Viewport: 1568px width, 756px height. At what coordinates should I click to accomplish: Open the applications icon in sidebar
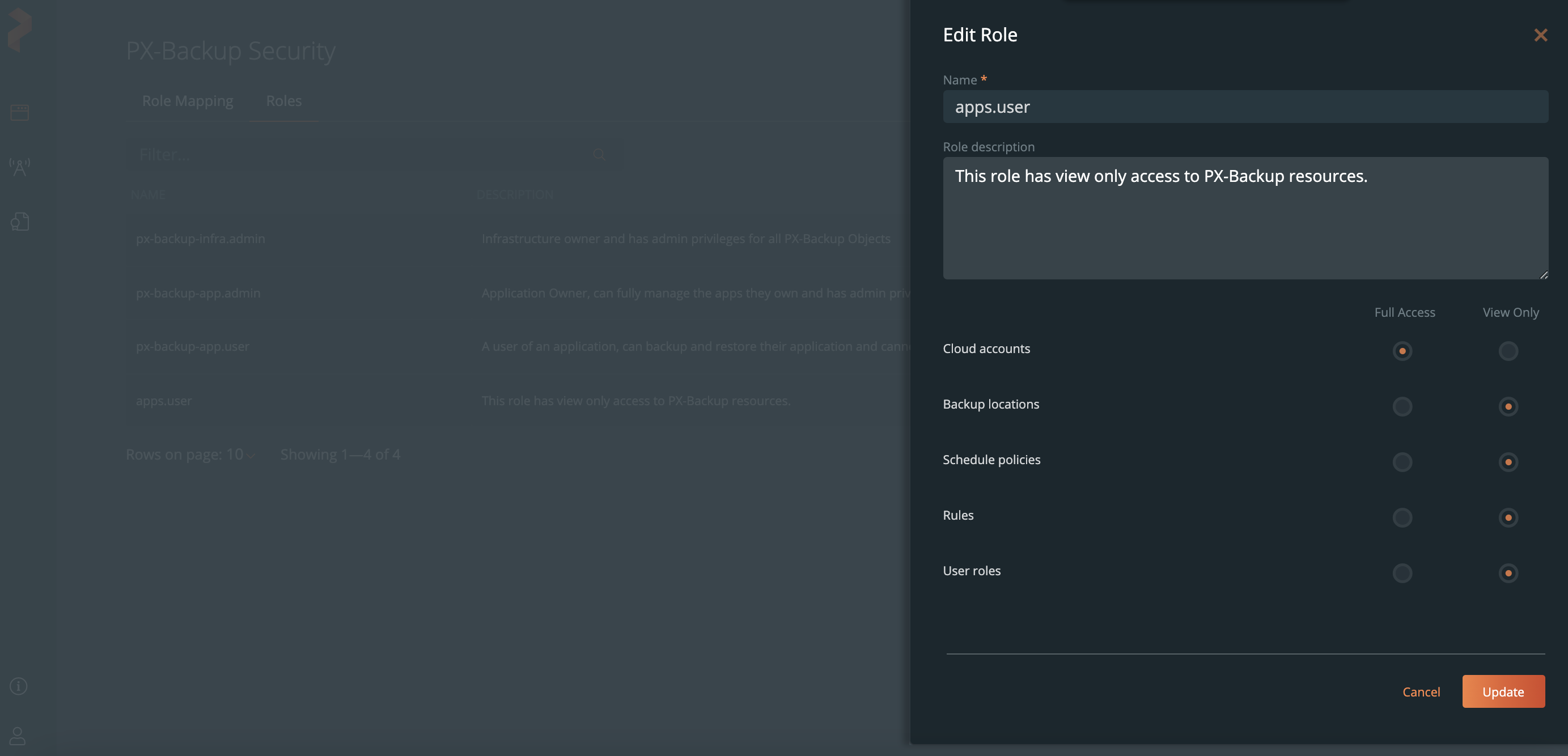pyautogui.click(x=19, y=113)
